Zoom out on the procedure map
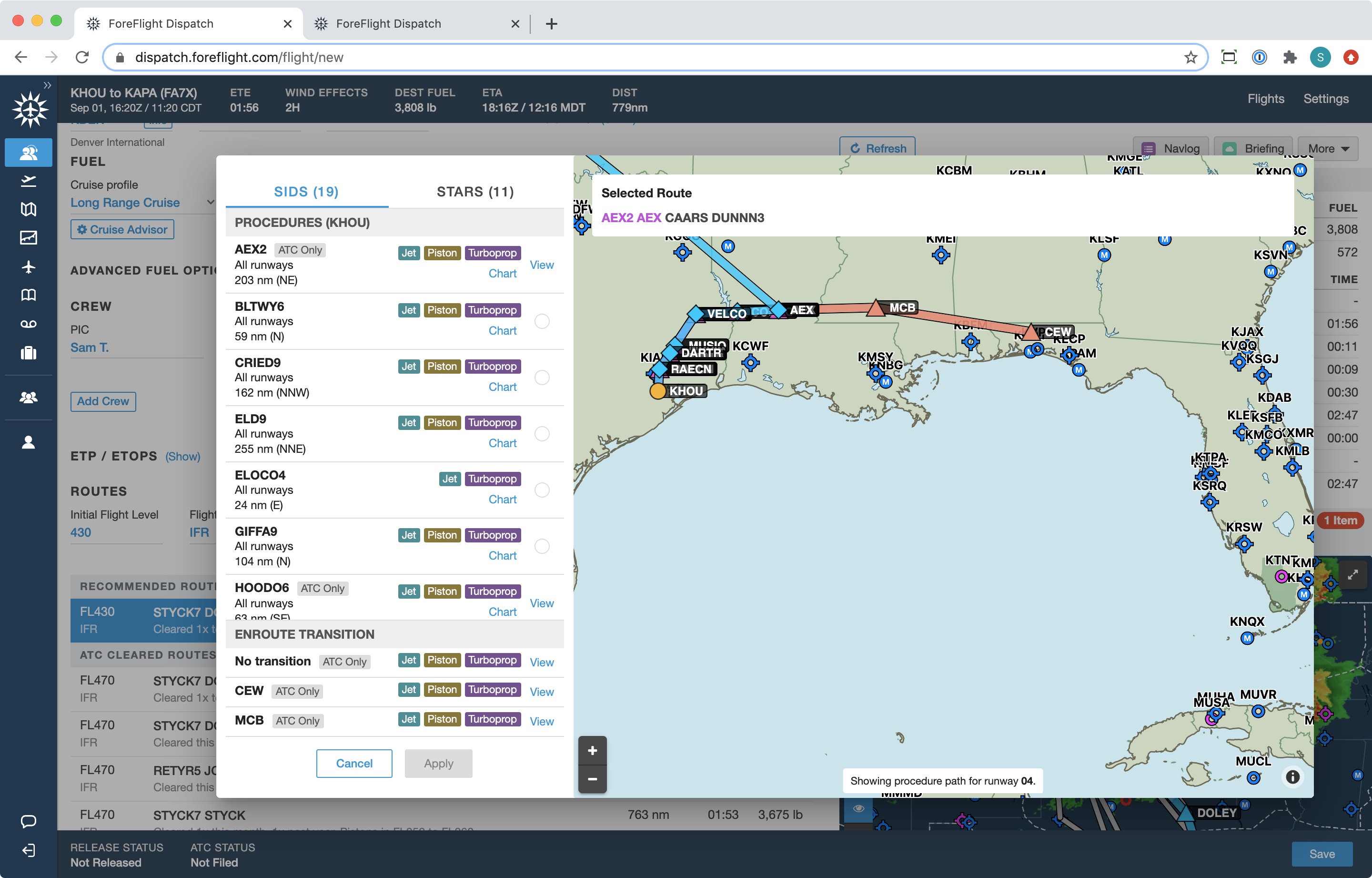 pyautogui.click(x=592, y=778)
